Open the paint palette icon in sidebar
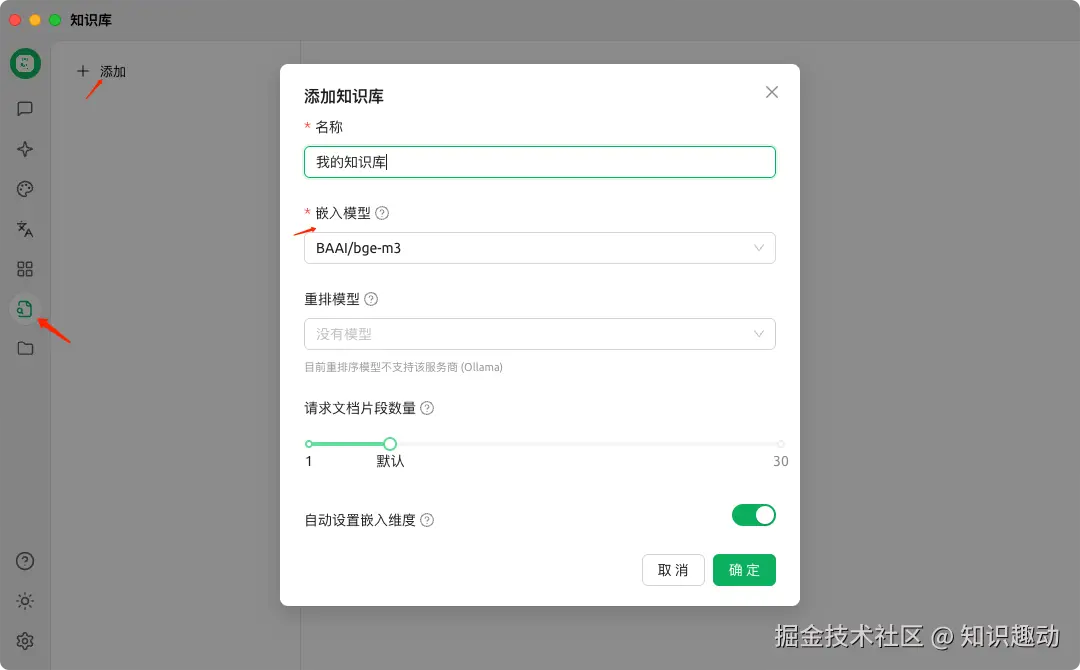Viewport: 1080px width, 670px height. (x=25, y=189)
